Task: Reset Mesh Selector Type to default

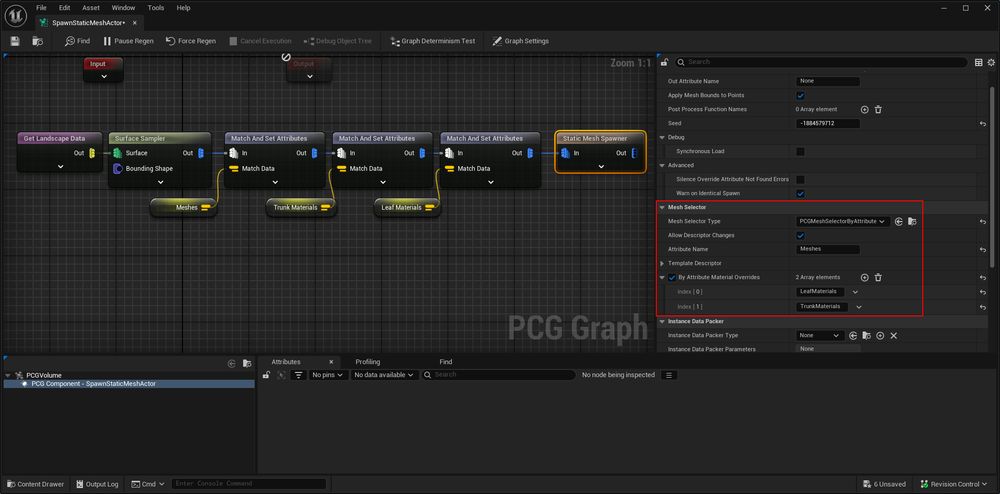Action: 983,222
